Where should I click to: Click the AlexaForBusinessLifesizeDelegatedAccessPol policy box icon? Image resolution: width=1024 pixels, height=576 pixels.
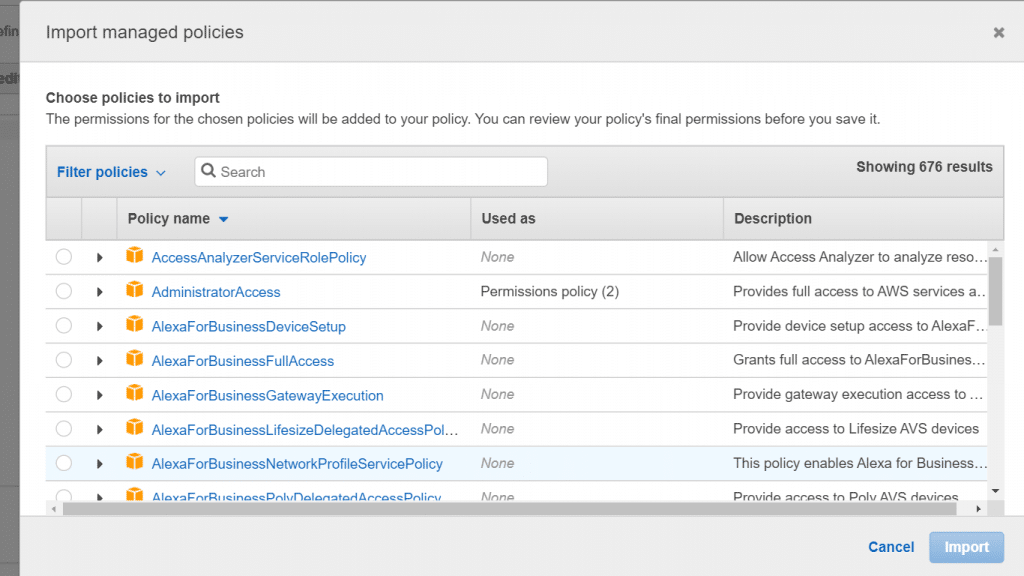pos(135,427)
